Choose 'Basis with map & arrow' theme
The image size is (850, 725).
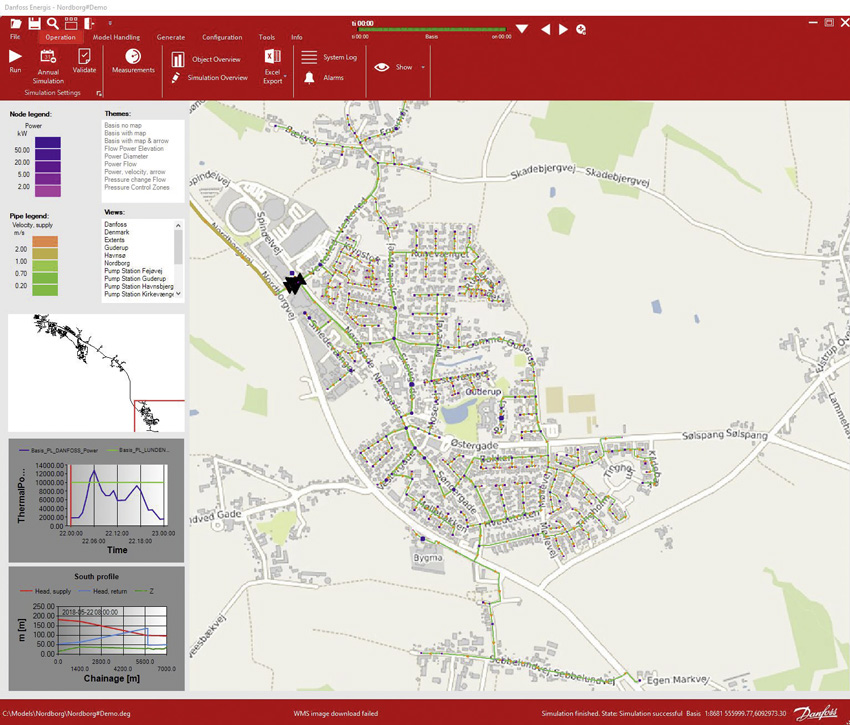coord(137,140)
